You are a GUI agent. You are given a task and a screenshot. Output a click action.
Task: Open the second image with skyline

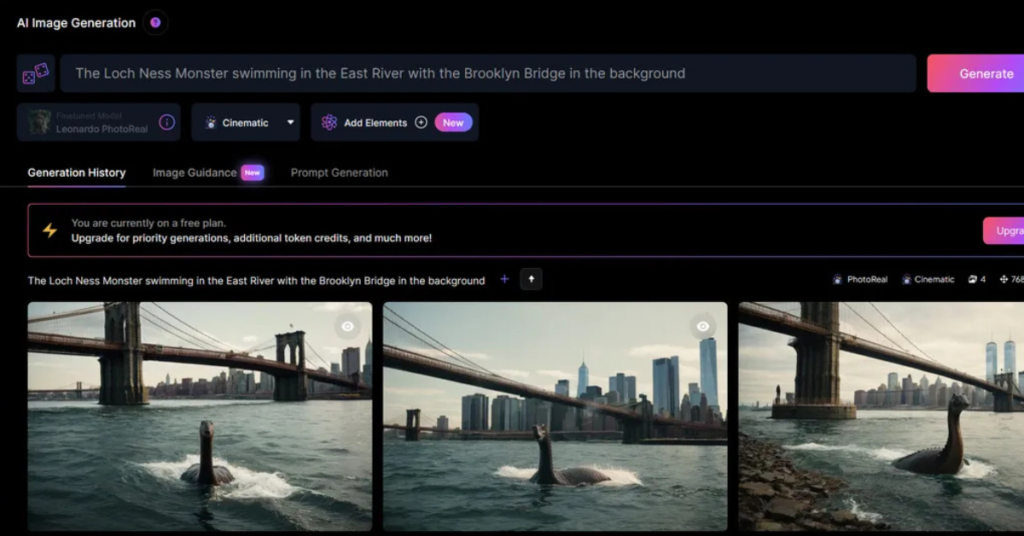coord(555,416)
